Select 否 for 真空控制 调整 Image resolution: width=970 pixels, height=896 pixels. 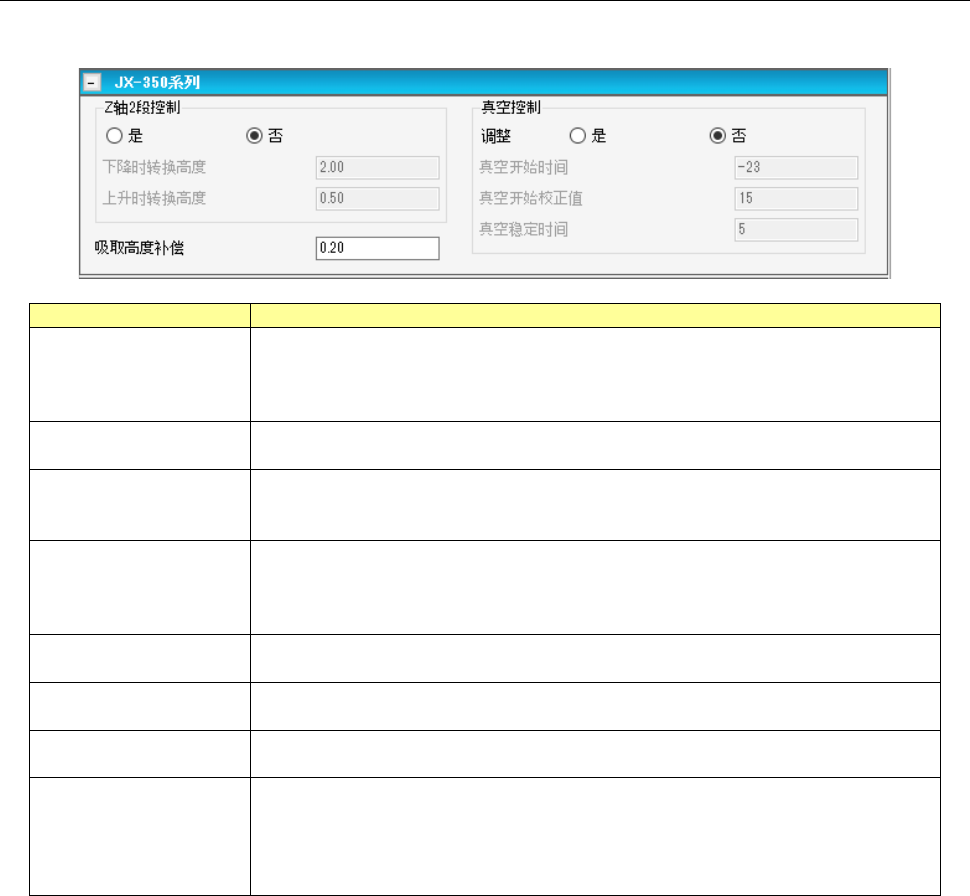[718, 136]
